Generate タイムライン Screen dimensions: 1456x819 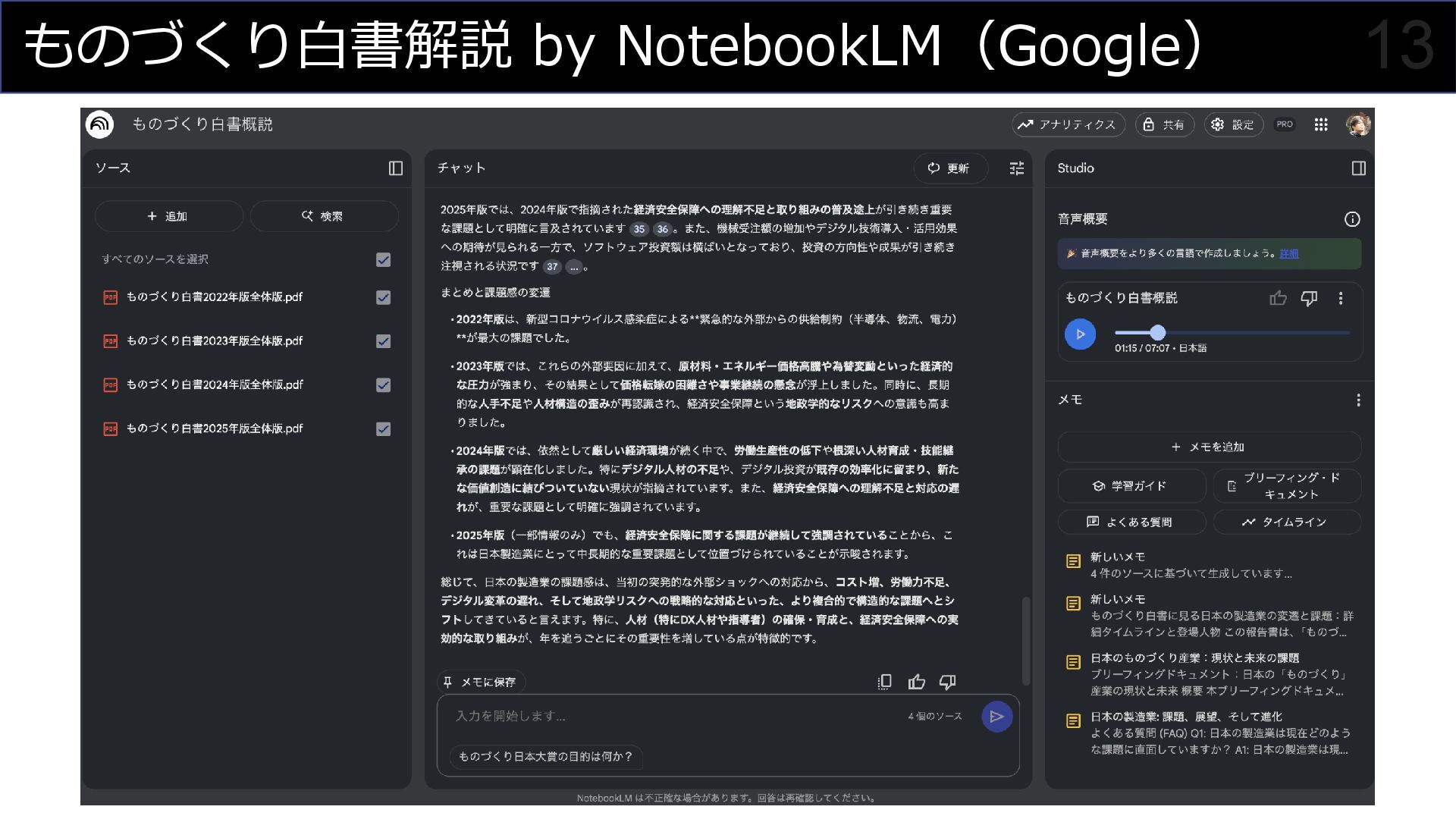pyautogui.click(x=1287, y=522)
